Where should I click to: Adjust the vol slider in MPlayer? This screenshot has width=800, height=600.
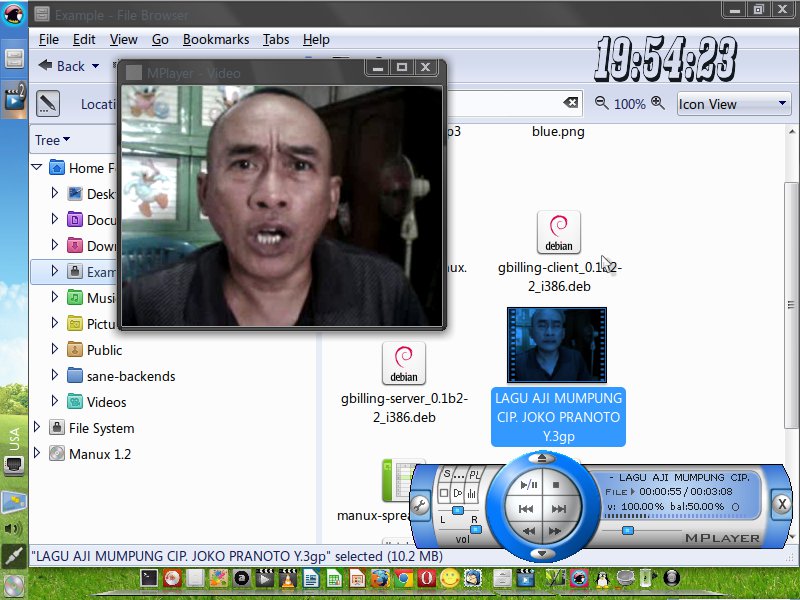476,530
